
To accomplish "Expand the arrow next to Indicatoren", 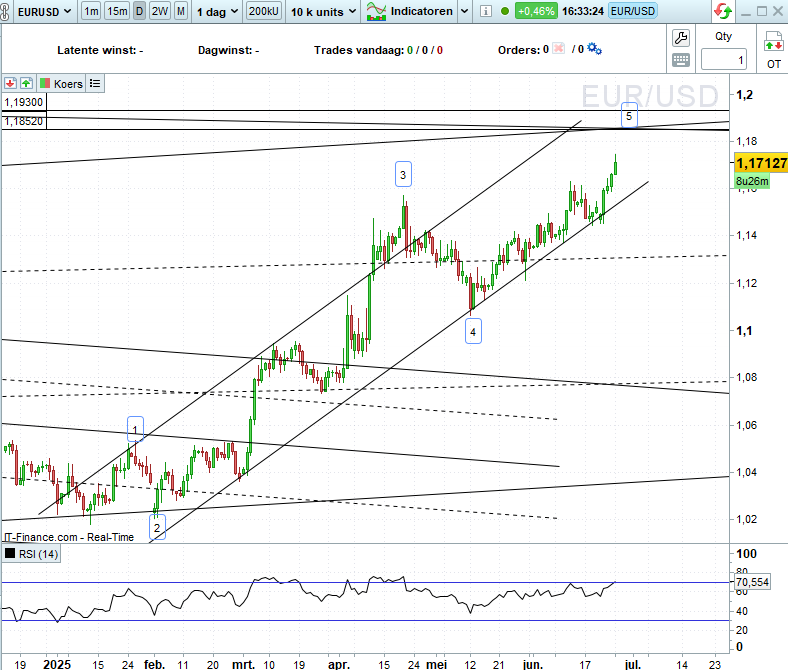I will point(465,11).
